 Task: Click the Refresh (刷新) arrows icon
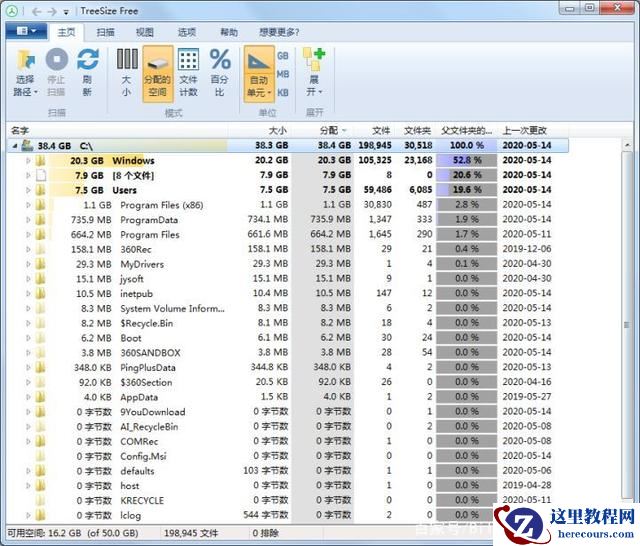coord(88,60)
